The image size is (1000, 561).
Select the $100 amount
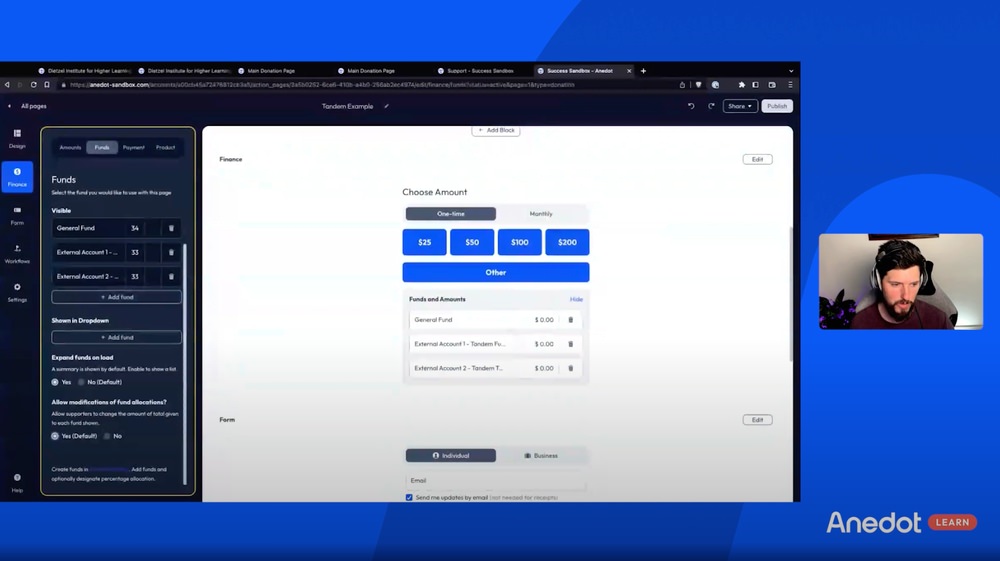tap(520, 242)
